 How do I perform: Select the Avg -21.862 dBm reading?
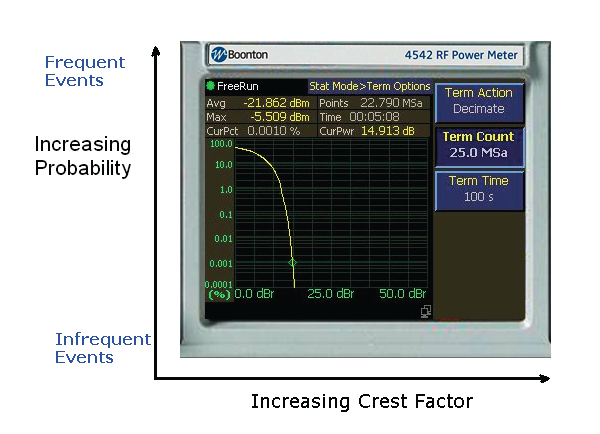point(258,103)
